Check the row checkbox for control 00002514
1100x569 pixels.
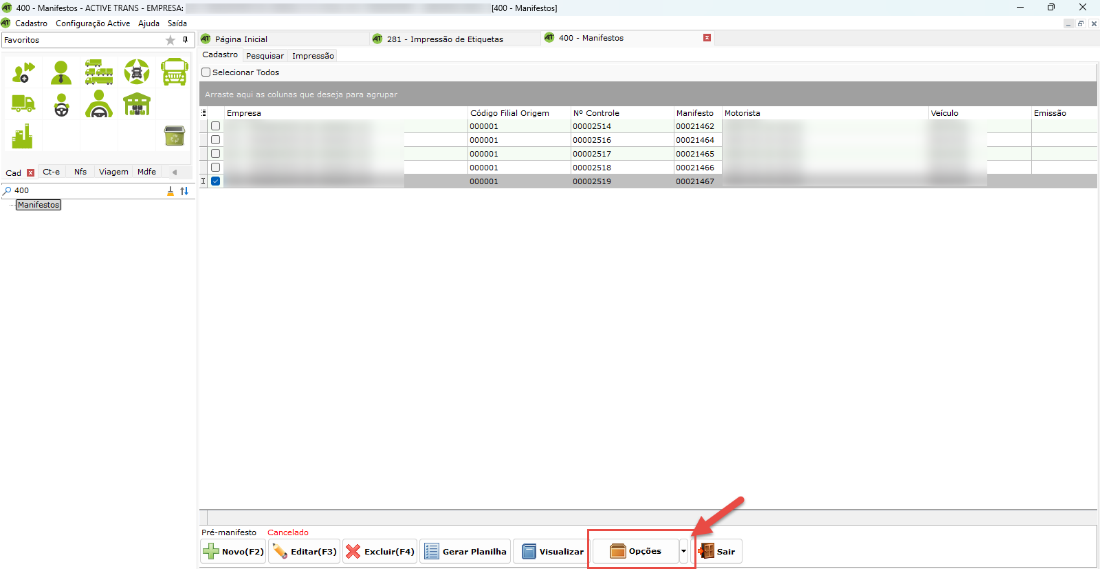click(x=215, y=126)
